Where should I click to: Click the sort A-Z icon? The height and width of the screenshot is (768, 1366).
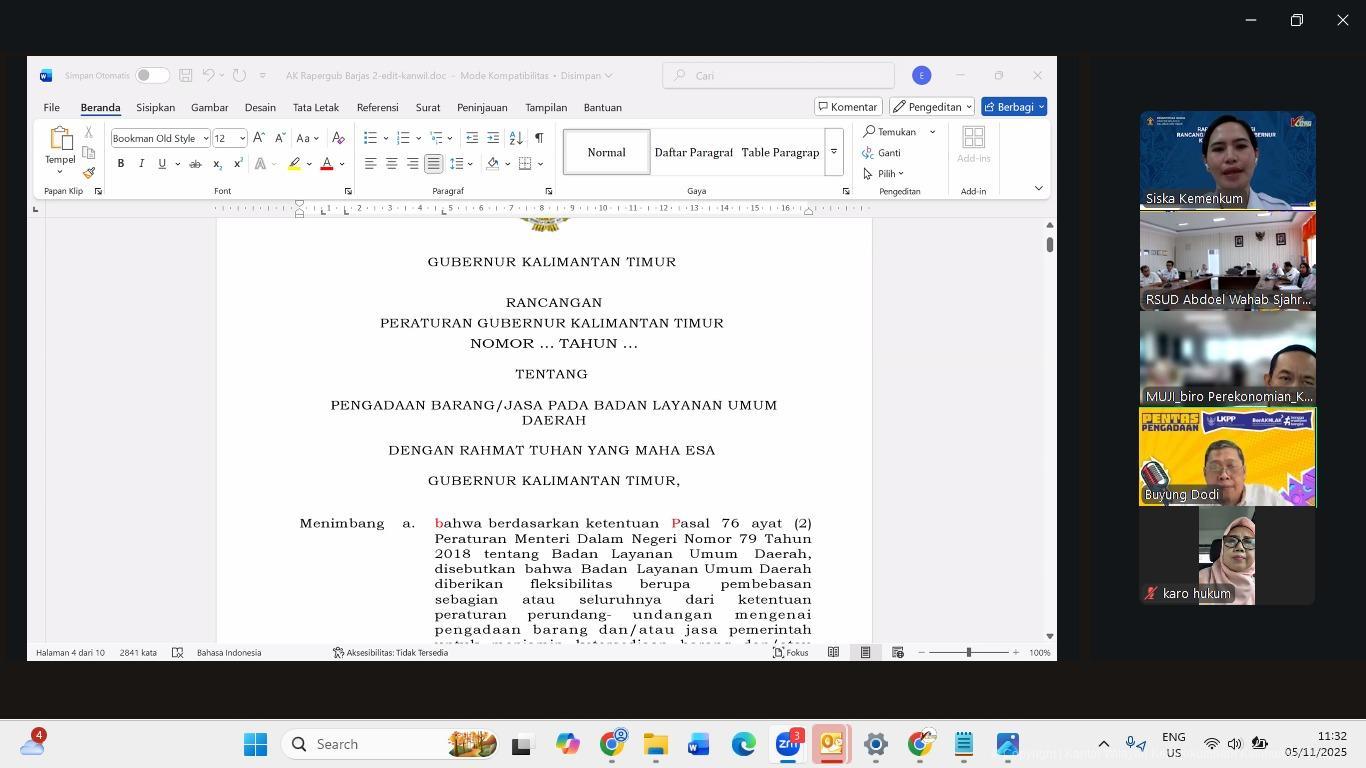click(516, 138)
